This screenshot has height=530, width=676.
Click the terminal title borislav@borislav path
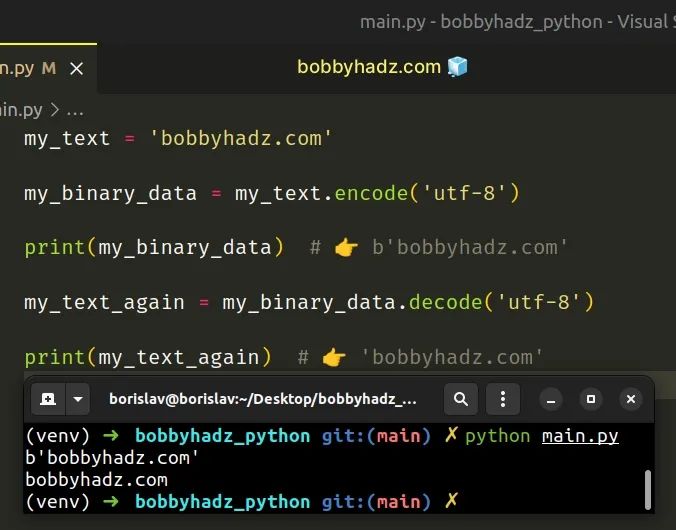tap(263, 399)
